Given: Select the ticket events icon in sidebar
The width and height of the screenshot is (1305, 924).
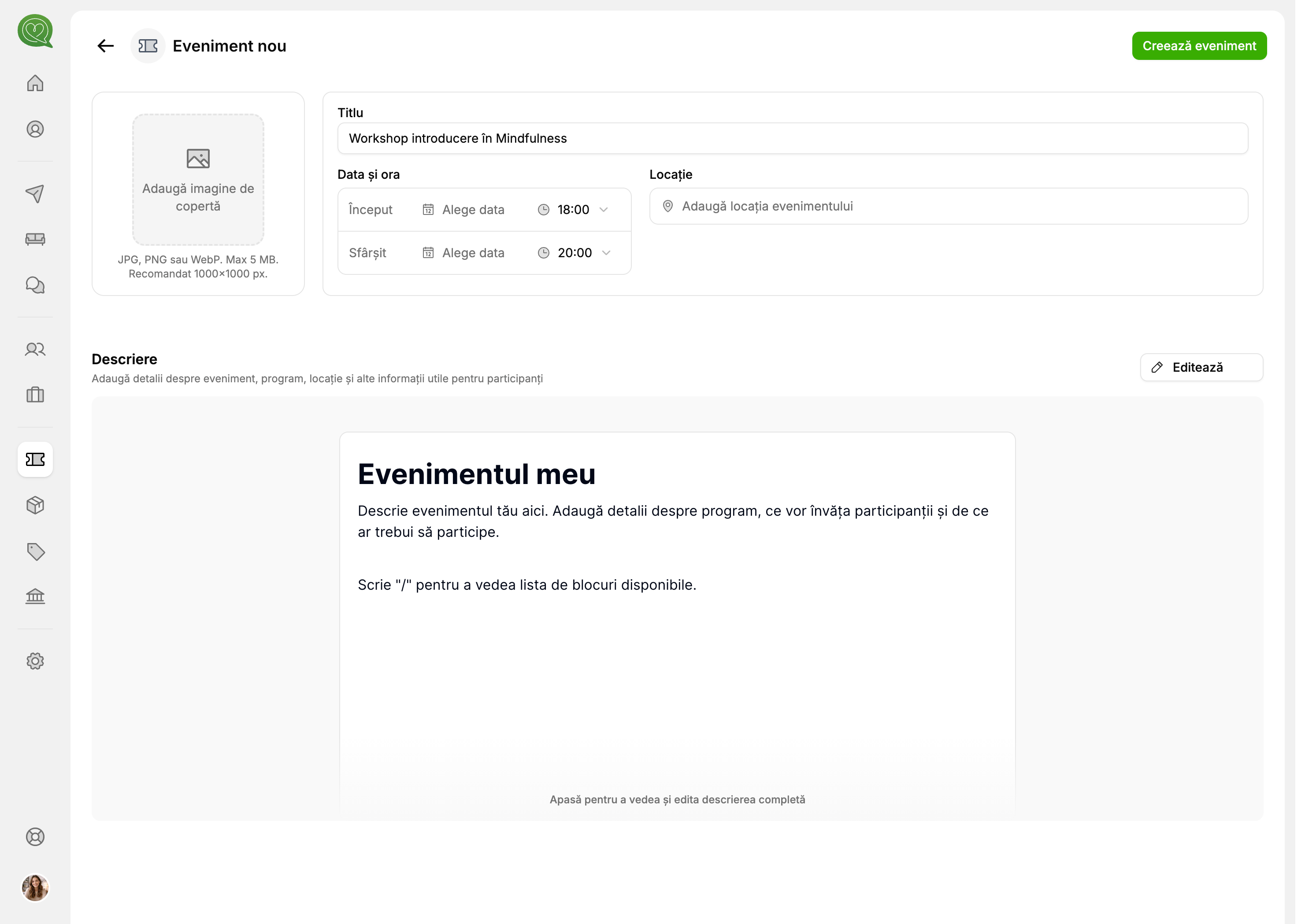Looking at the screenshot, I should [35, 459].
